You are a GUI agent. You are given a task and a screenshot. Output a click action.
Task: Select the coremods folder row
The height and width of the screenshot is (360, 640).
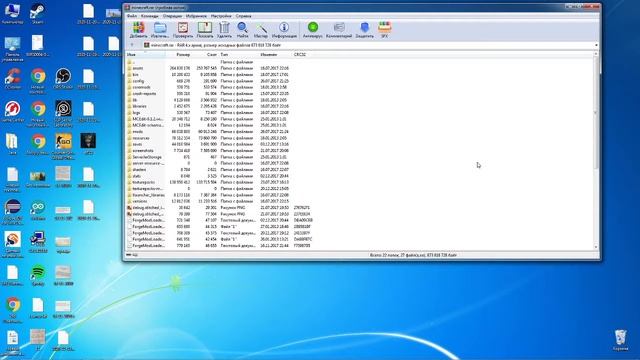click(220, 87)
